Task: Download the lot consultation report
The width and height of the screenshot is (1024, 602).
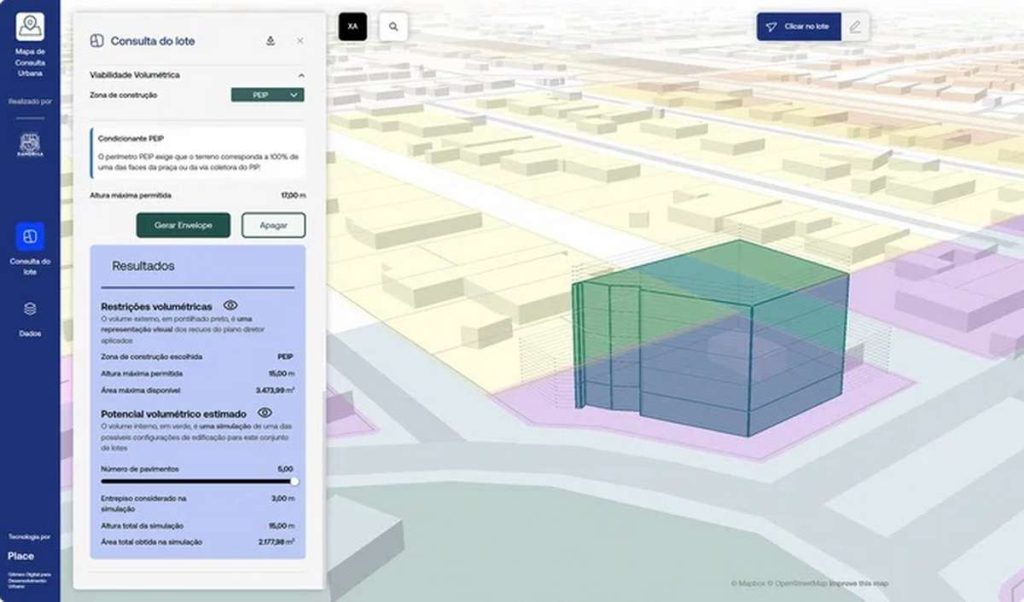Action: click(270, 41)
